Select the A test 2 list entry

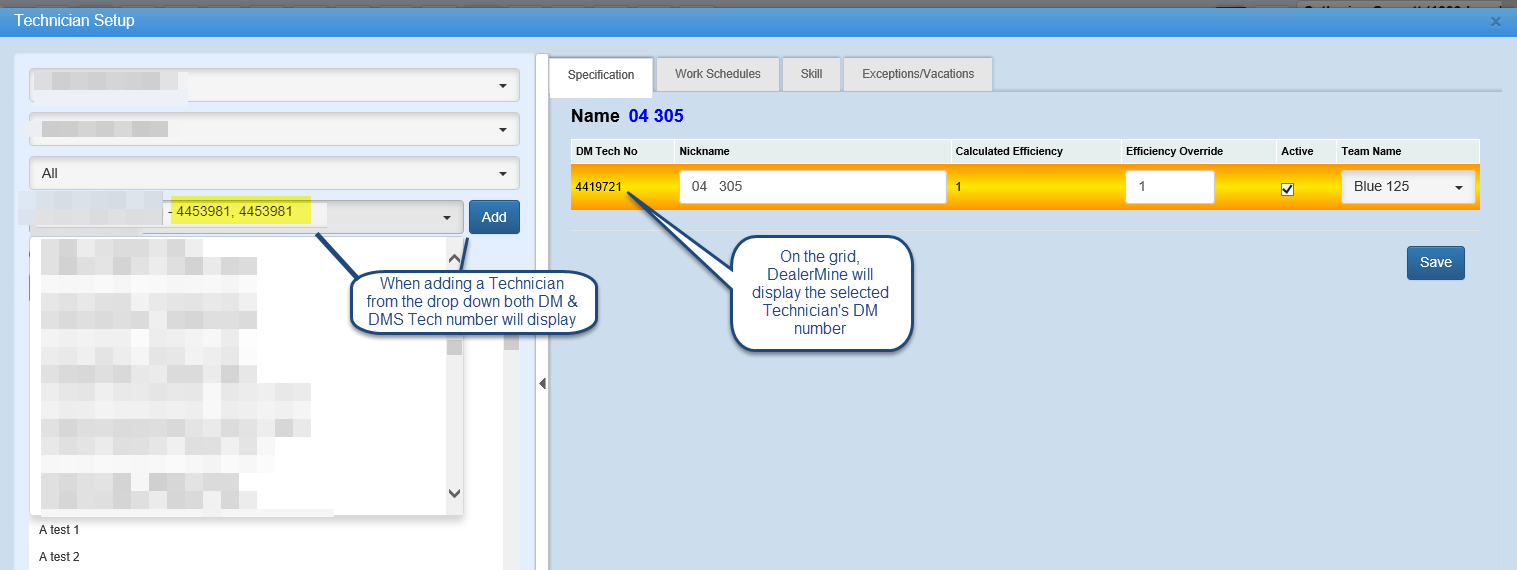click(59, 557)
